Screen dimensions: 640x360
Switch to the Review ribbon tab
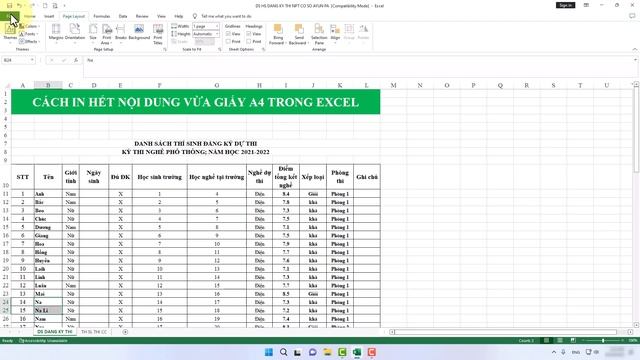[142, 16]
